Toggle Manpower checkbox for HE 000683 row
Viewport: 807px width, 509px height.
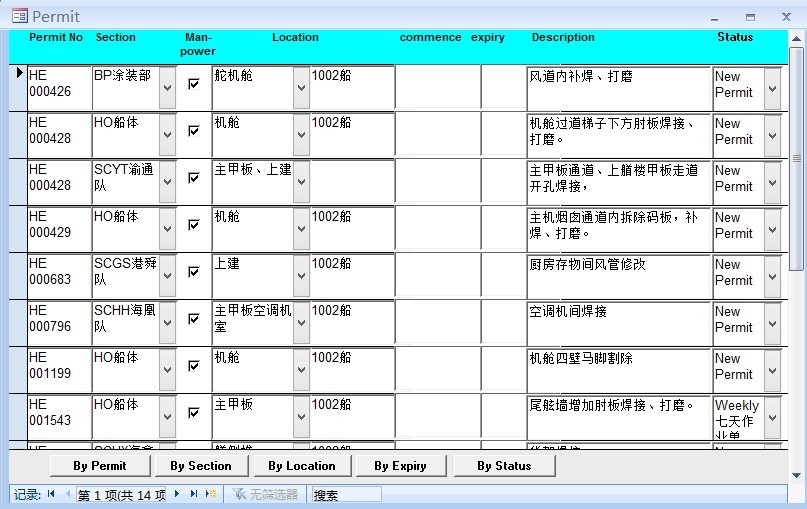pos(194,272)
